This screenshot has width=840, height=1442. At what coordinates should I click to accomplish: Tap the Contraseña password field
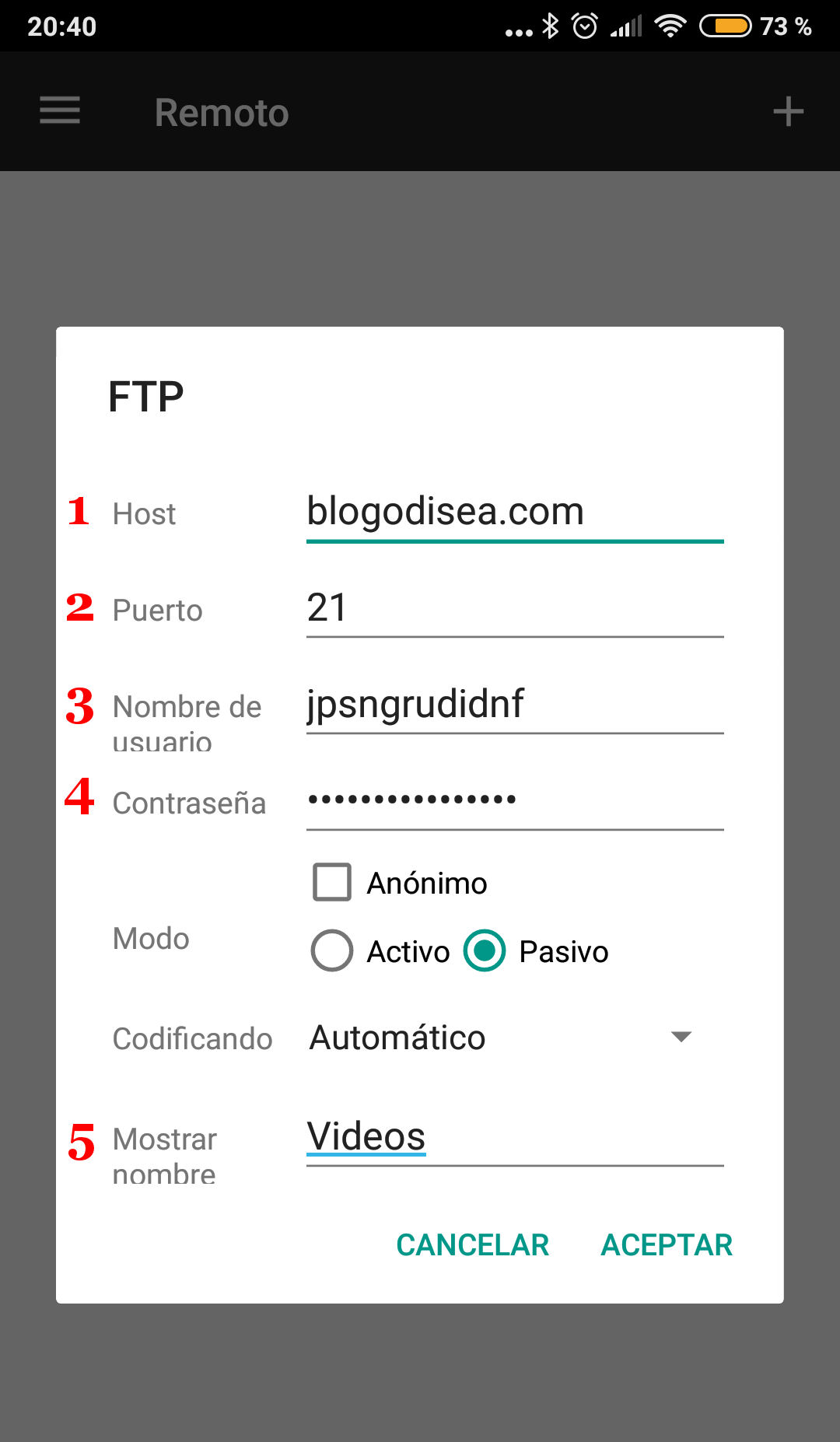pos(513,800)
